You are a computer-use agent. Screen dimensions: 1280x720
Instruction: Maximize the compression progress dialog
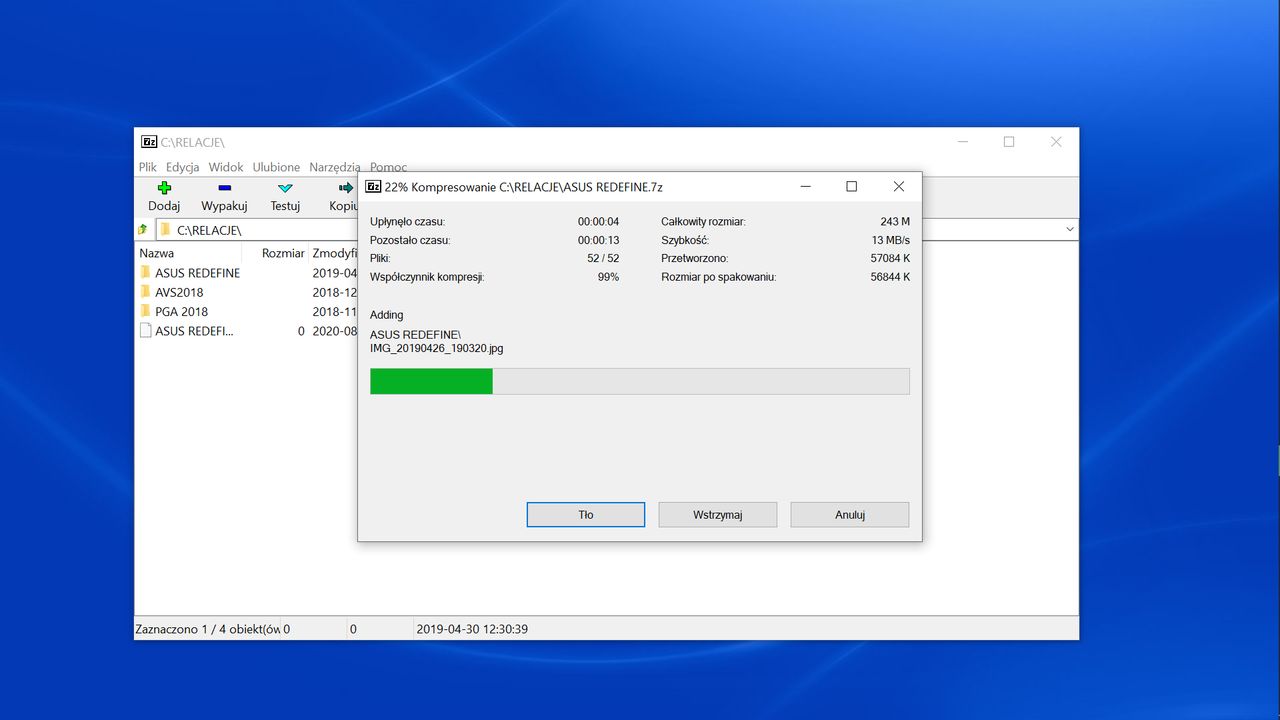(x=852, y=186)
